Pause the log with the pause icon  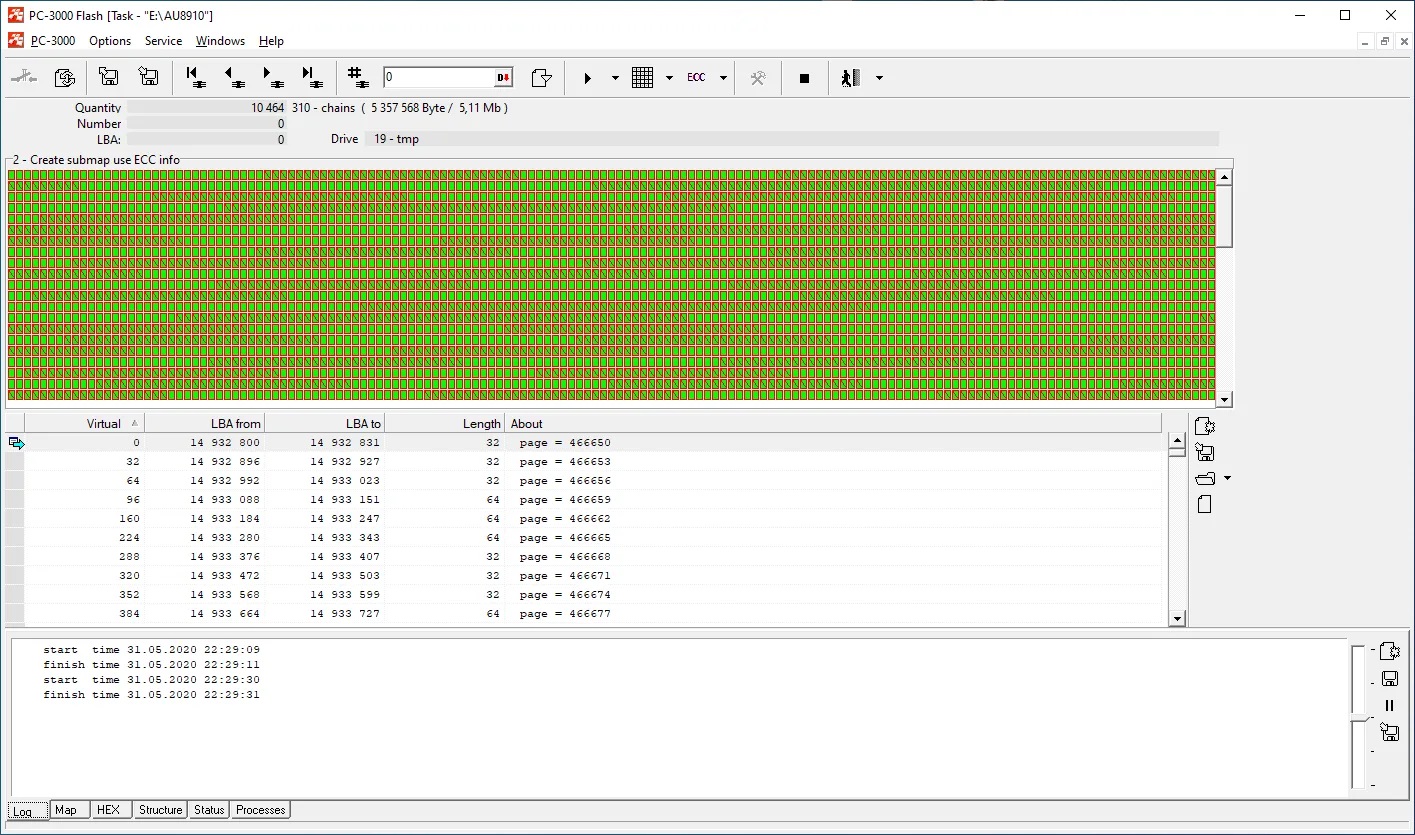click(x=1389, y=706)
